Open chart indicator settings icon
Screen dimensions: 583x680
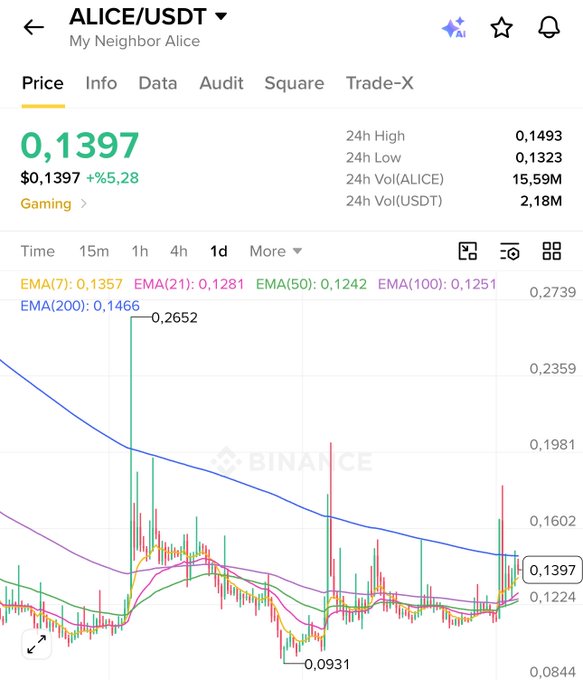coord(509,251)
